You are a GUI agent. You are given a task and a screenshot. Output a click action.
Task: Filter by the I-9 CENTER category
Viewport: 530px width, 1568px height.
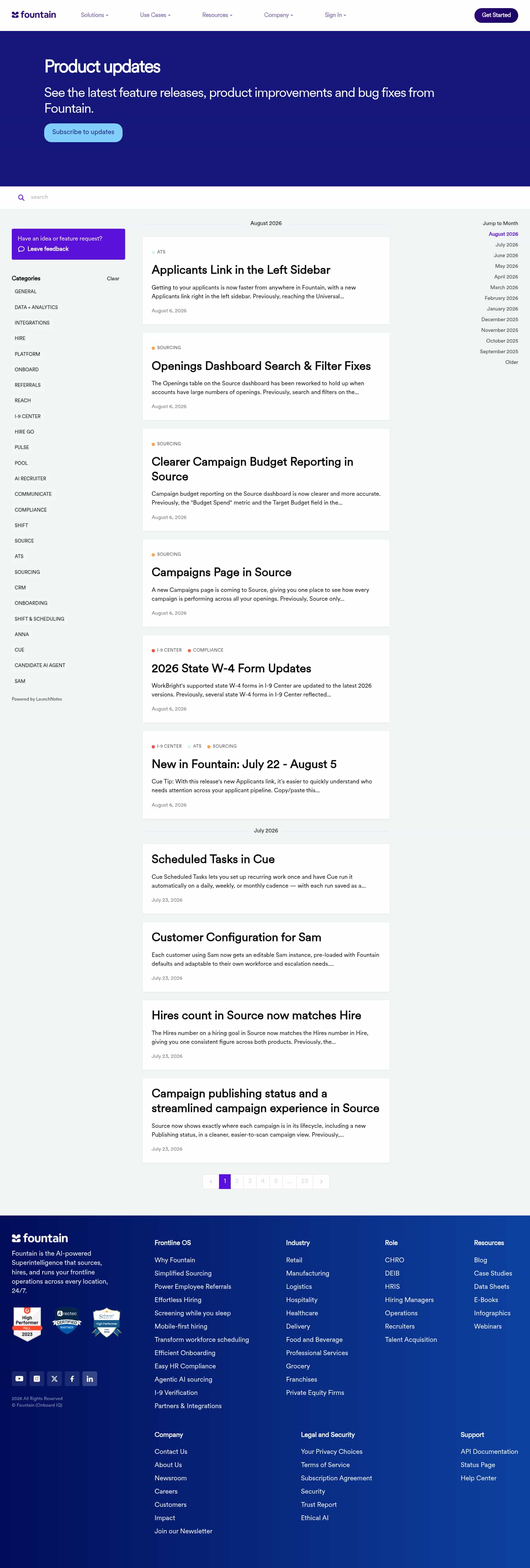(x=27, y=416)
